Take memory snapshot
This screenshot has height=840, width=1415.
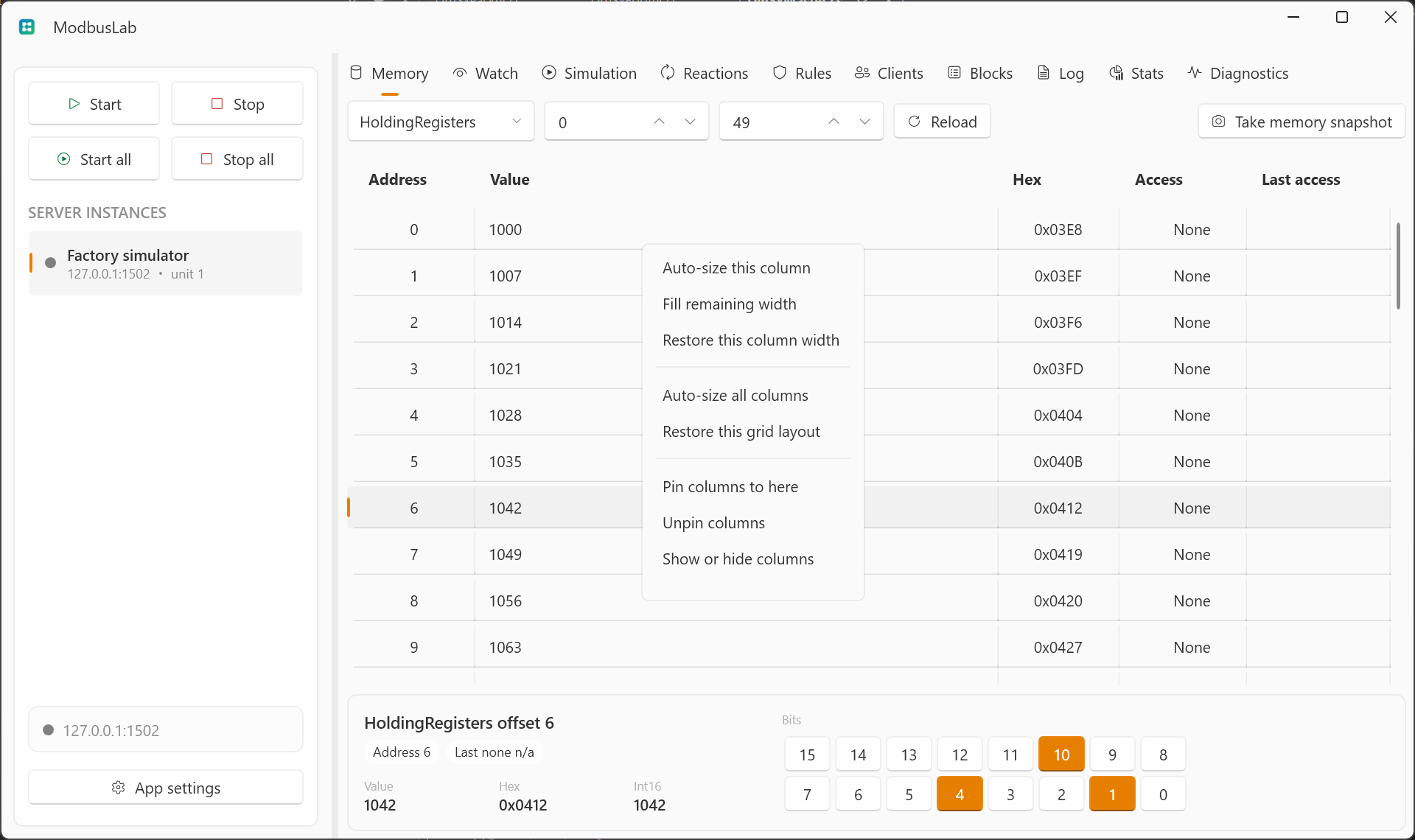point(1302,122)
